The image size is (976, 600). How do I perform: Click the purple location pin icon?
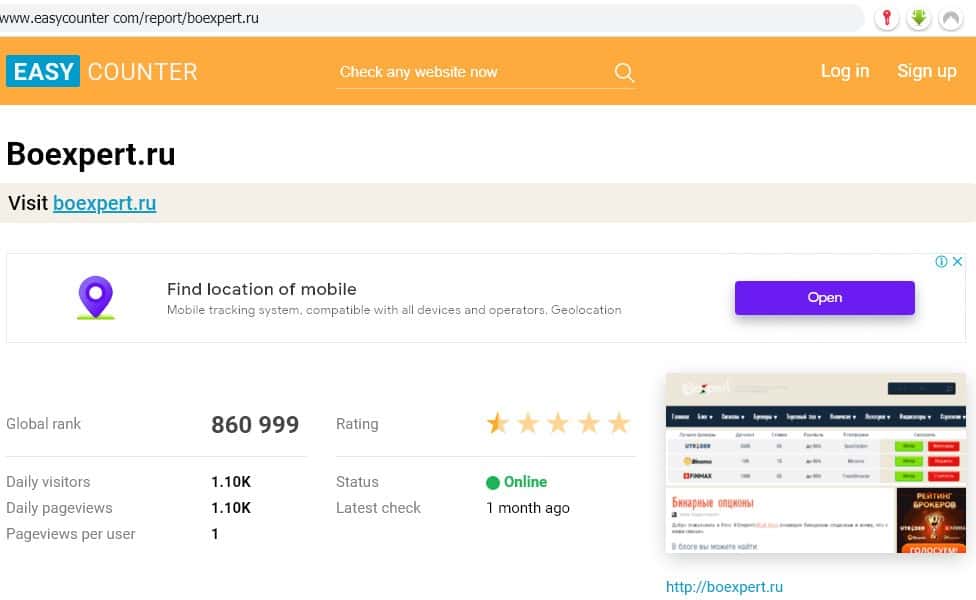96,298
